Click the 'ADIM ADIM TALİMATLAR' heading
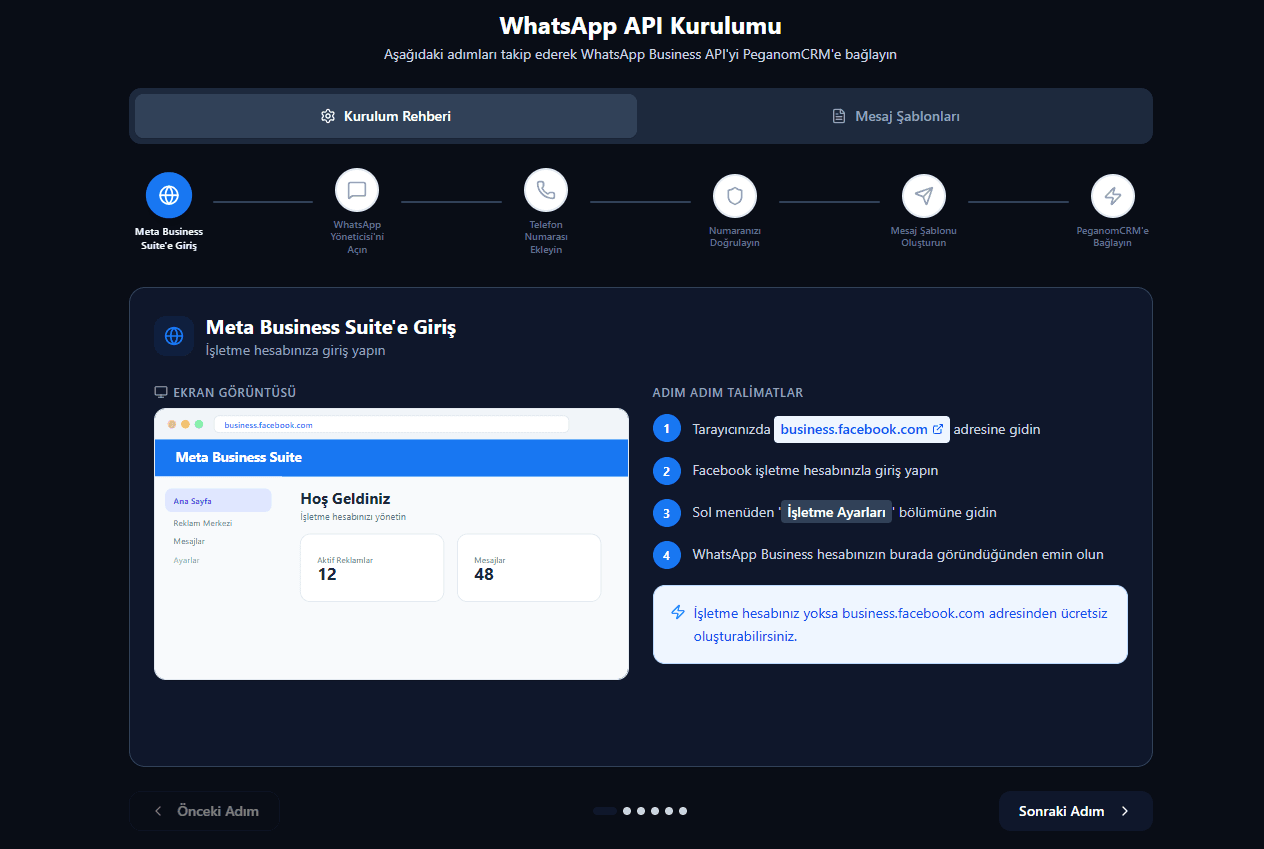Viewport: 1264px width, 849px height. click(727, 393)
